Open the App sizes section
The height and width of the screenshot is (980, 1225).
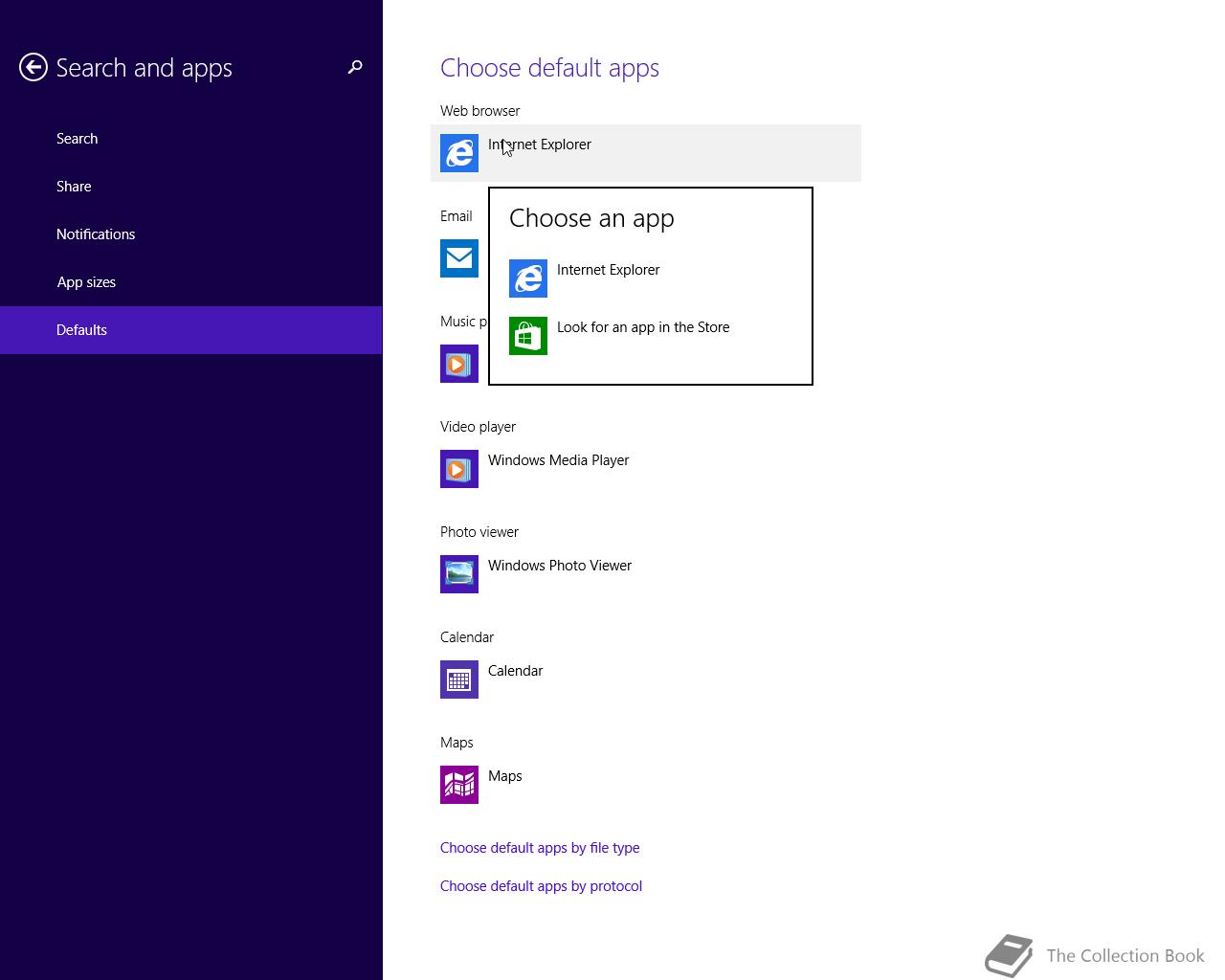coord(191,282)
